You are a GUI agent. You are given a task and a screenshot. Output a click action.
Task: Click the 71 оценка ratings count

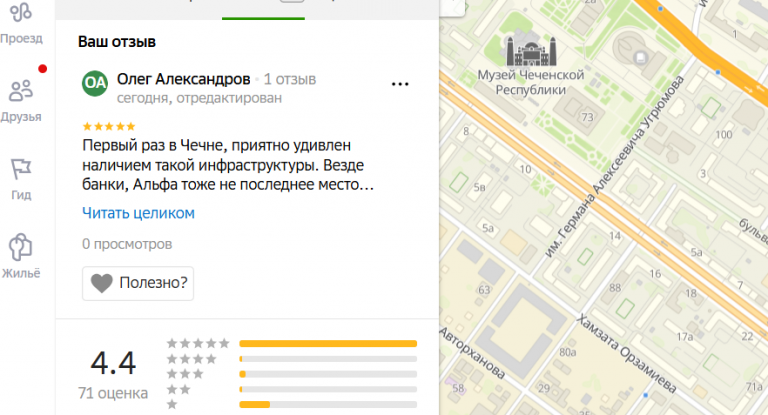[x=113, y=393]
